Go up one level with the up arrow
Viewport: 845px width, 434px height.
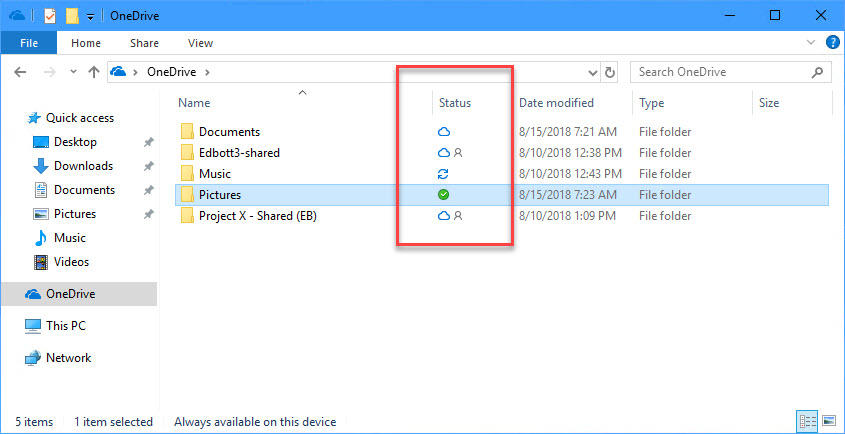pyautogui.click(x=94, y=72)
